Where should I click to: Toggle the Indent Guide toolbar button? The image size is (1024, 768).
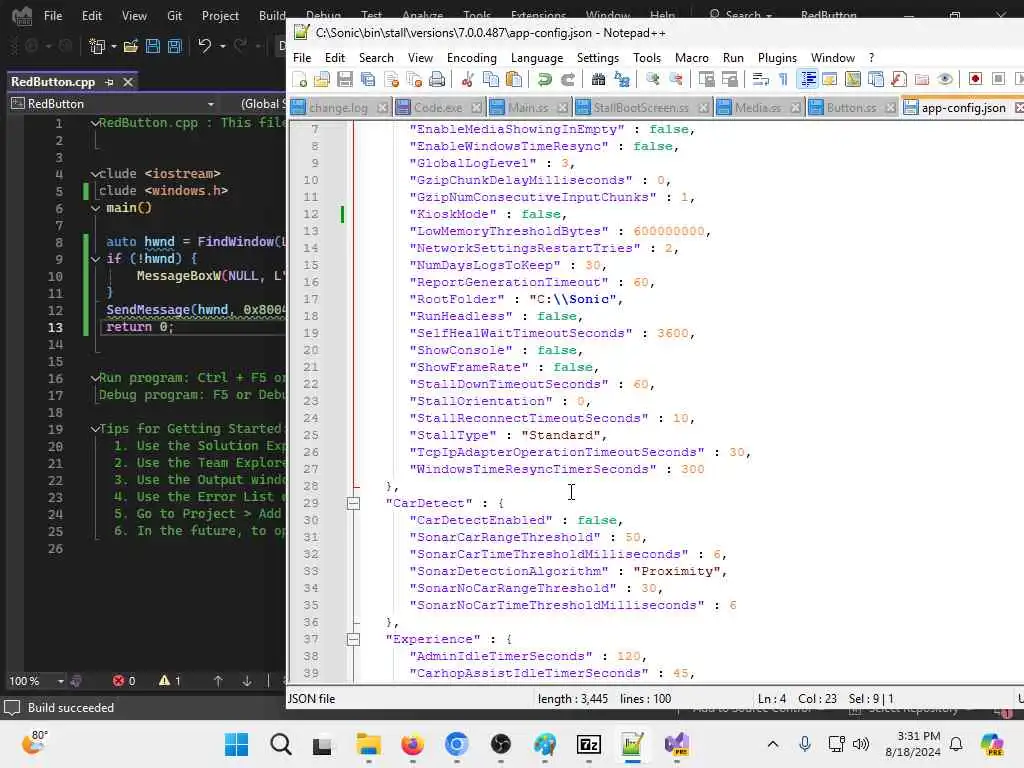tap(807, 80)
